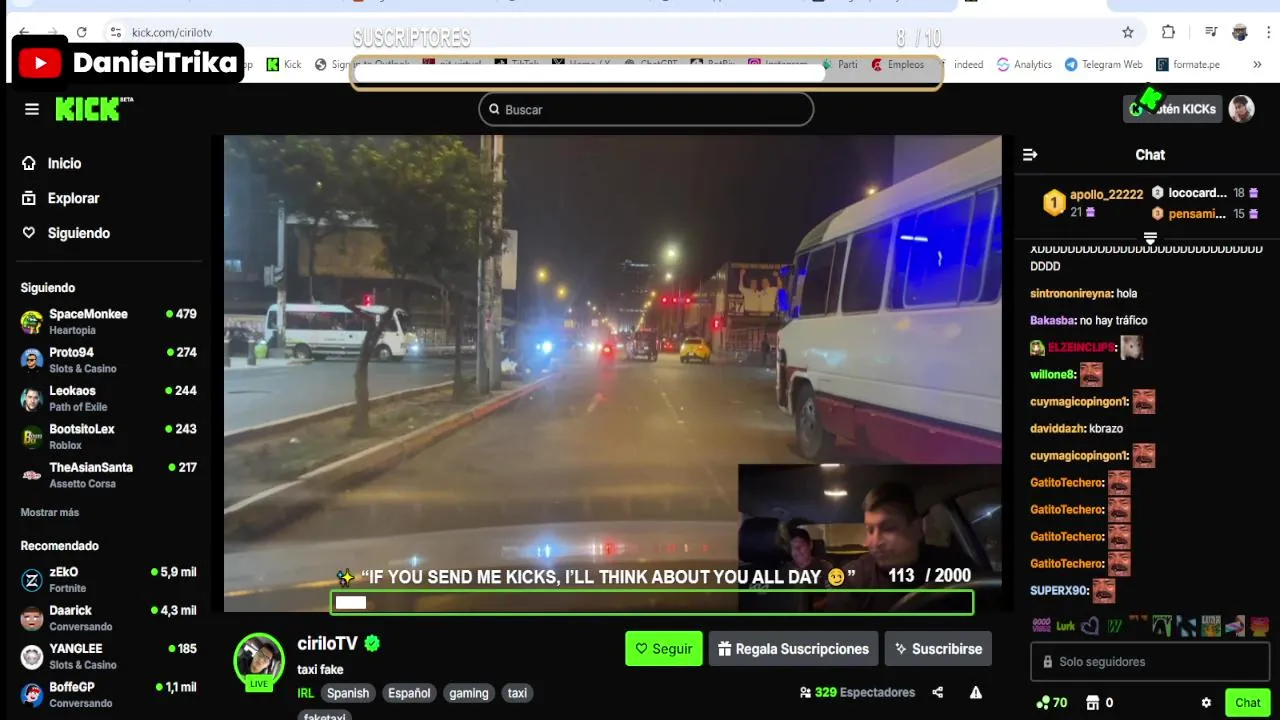Viewport: 1280px width, 720px height.
Task: Open the shop icon showing 0
Action: tap(1100, 703)
